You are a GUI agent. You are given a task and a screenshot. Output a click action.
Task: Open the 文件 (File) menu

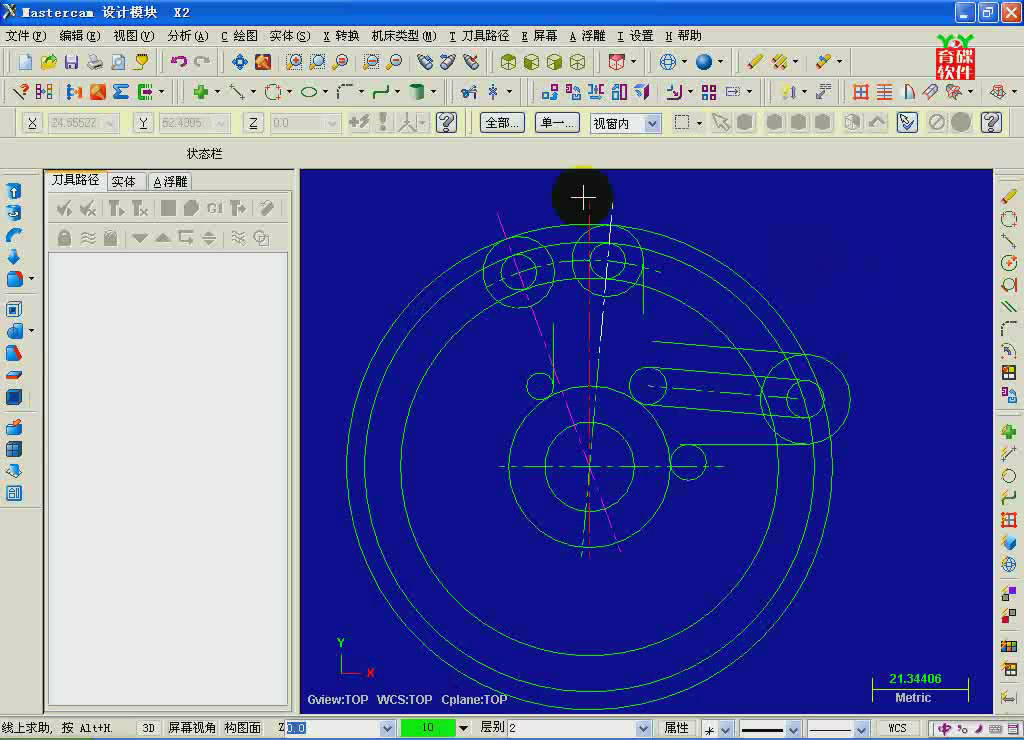point(26,36)
